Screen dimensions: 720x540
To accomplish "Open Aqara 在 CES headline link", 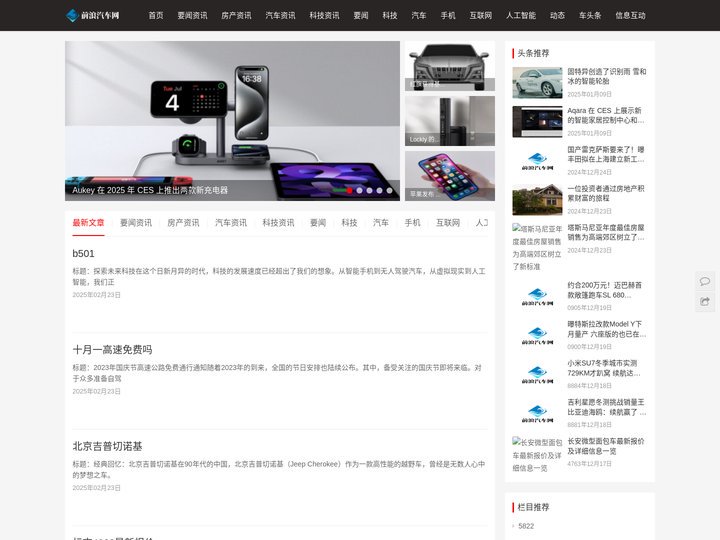I will [606, 115].
